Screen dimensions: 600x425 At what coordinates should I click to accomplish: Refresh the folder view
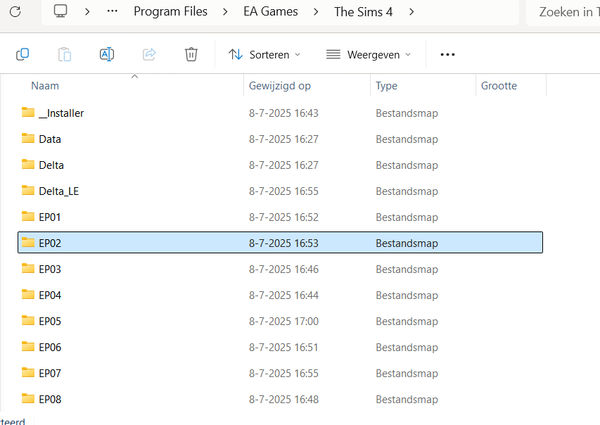pyautogui.click(x=15, y=11)
